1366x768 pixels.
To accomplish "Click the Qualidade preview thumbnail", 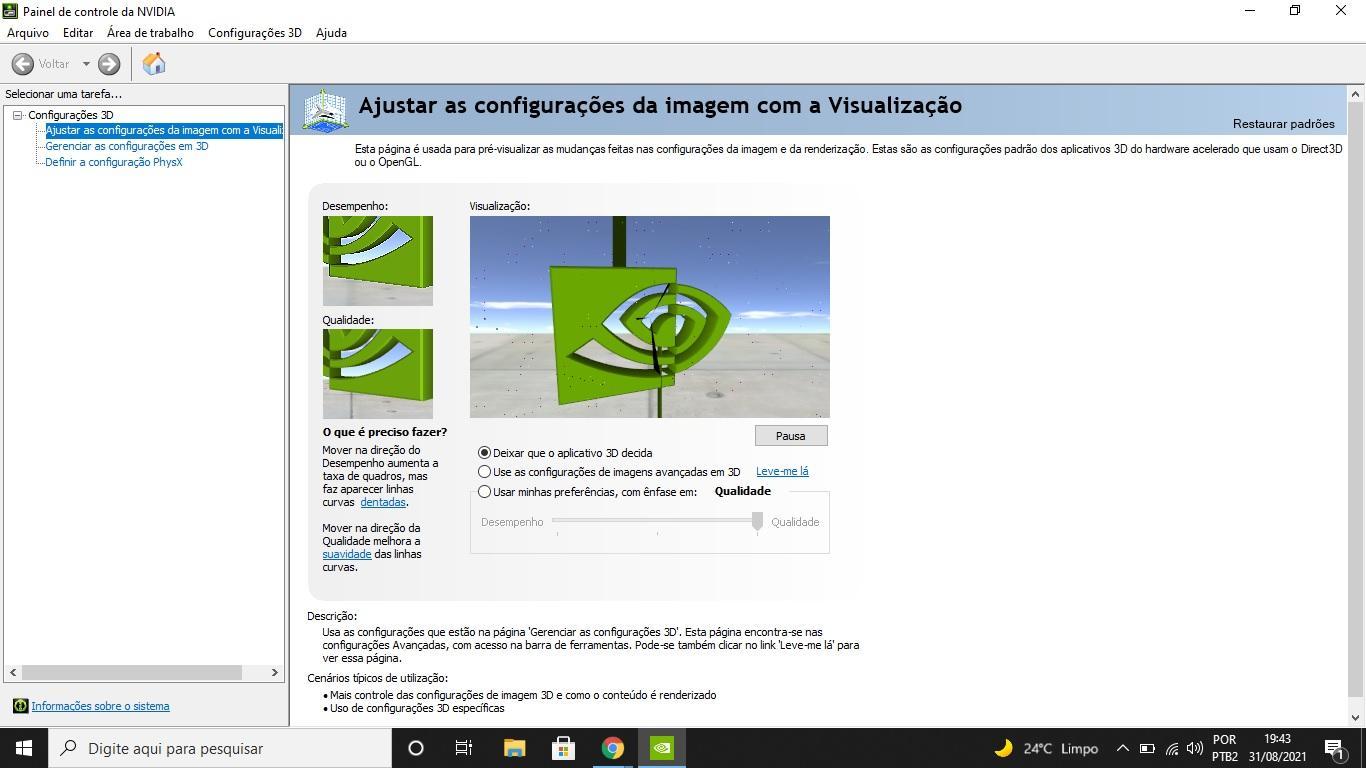I will [x=378, y=374].
